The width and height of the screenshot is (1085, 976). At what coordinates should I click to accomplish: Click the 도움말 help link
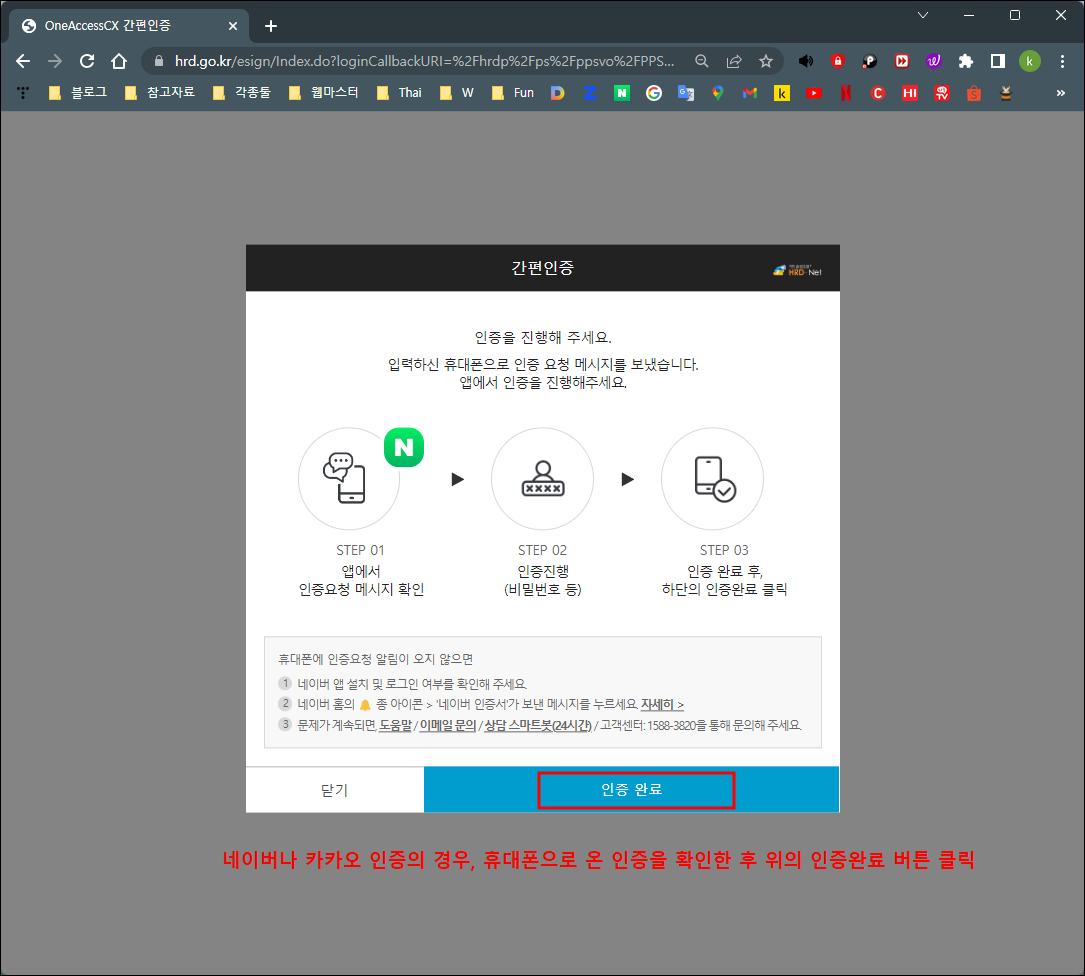pyautogui.click(x=397, y=725)
